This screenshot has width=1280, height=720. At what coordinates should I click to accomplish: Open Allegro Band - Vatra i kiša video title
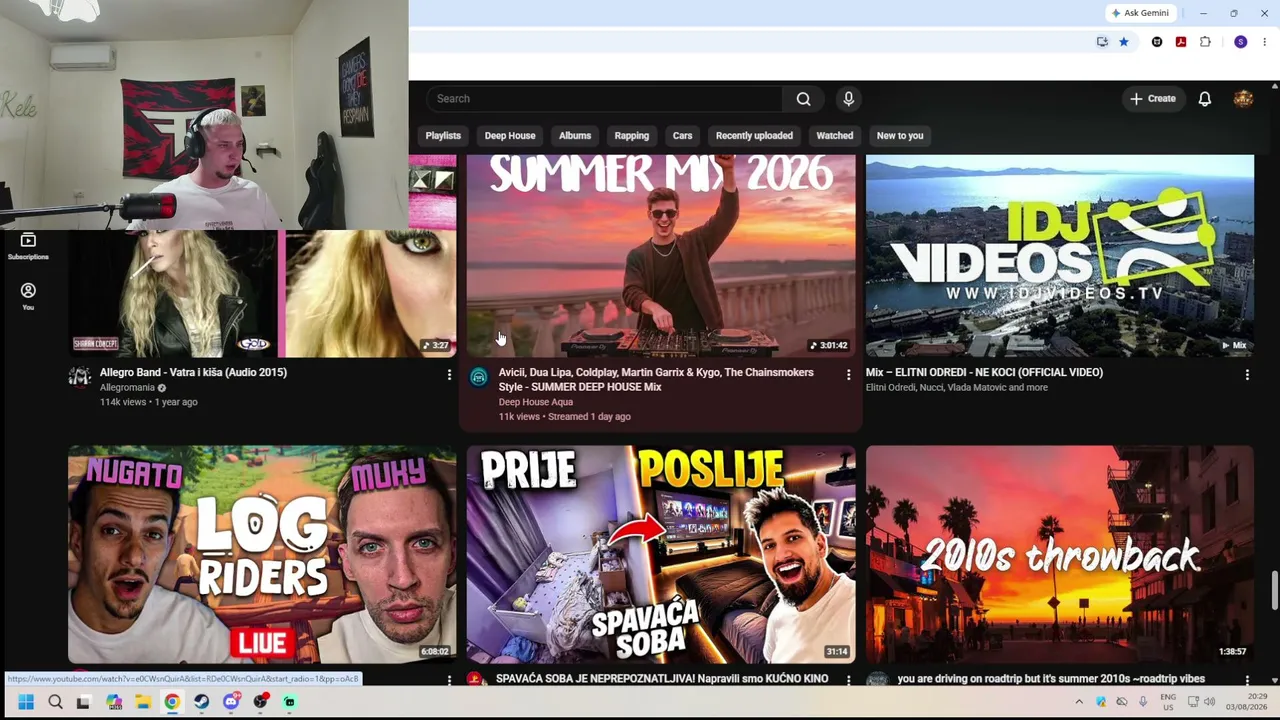pos(193,372)
